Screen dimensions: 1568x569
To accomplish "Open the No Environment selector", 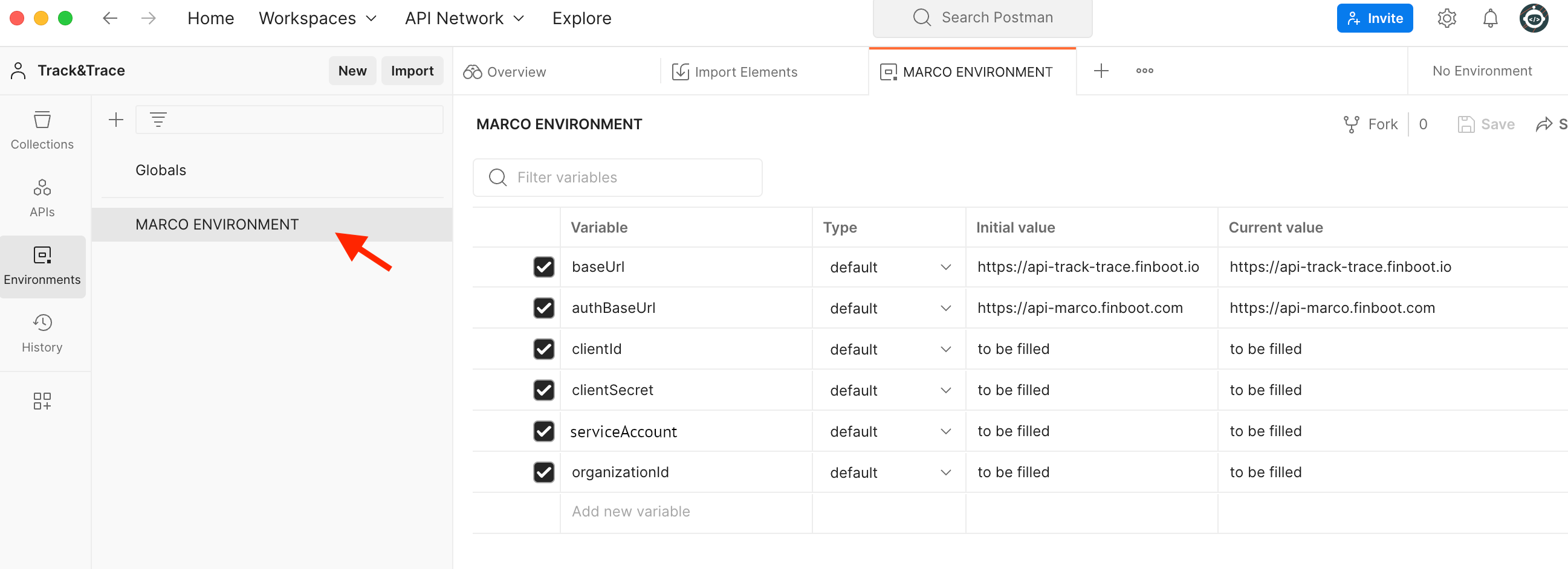I will pyautogui.click(x=1482, y=71).
